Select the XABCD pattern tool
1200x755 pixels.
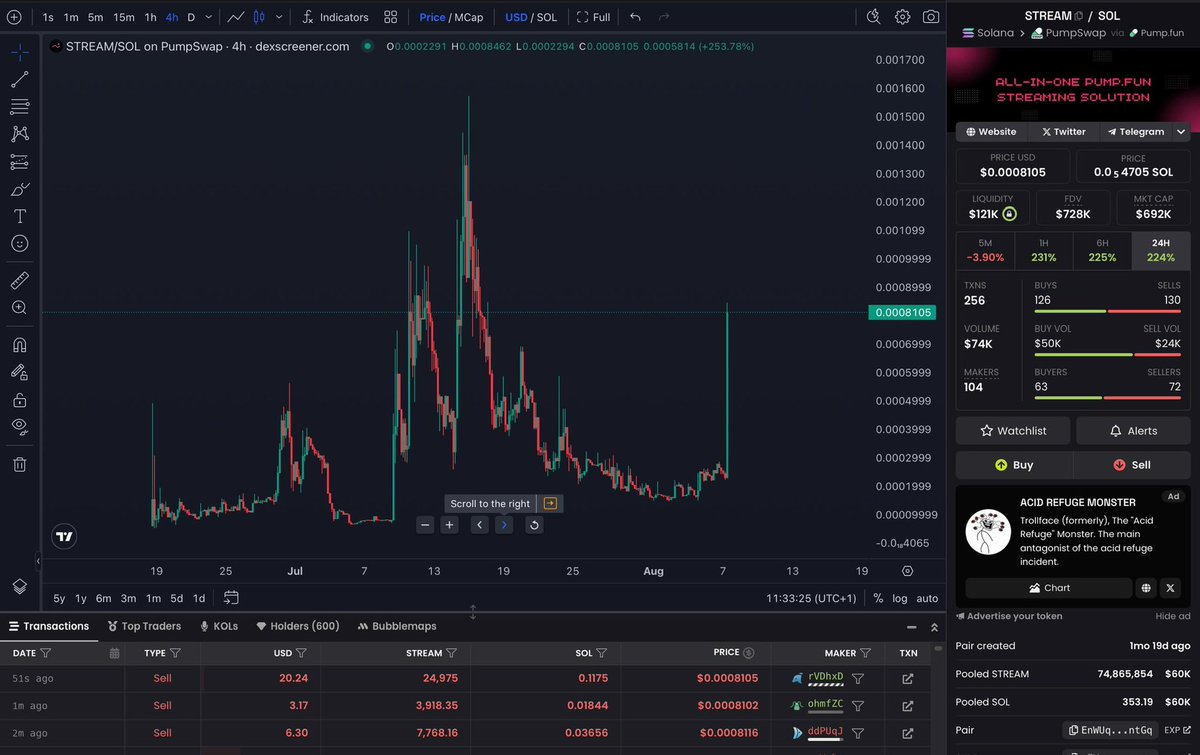pos(20,133)
